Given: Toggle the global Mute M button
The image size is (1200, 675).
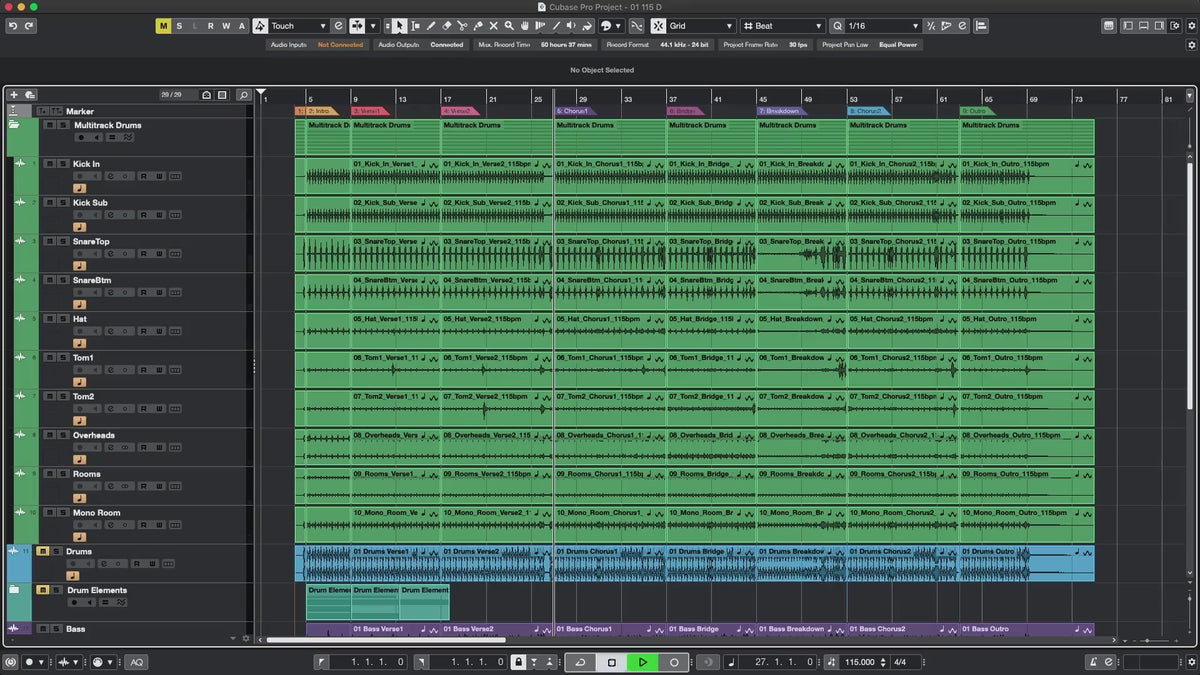Looking at the screenshot, I should 163,26.
